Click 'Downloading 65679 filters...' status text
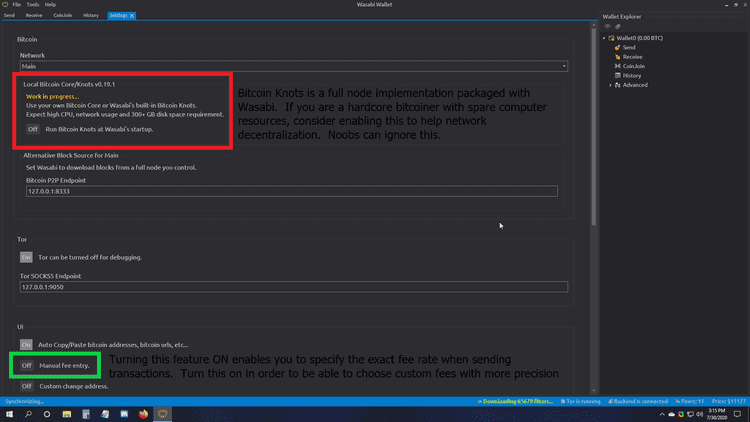This screenshot has height=422, width=750. click(x=518, y=401)
